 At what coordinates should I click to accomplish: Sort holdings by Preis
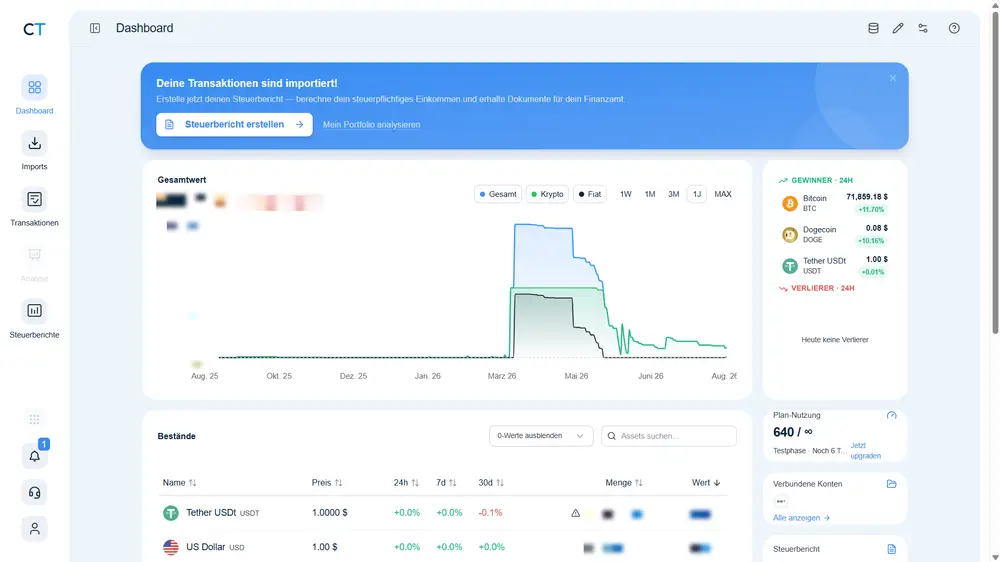click(327, 483)
